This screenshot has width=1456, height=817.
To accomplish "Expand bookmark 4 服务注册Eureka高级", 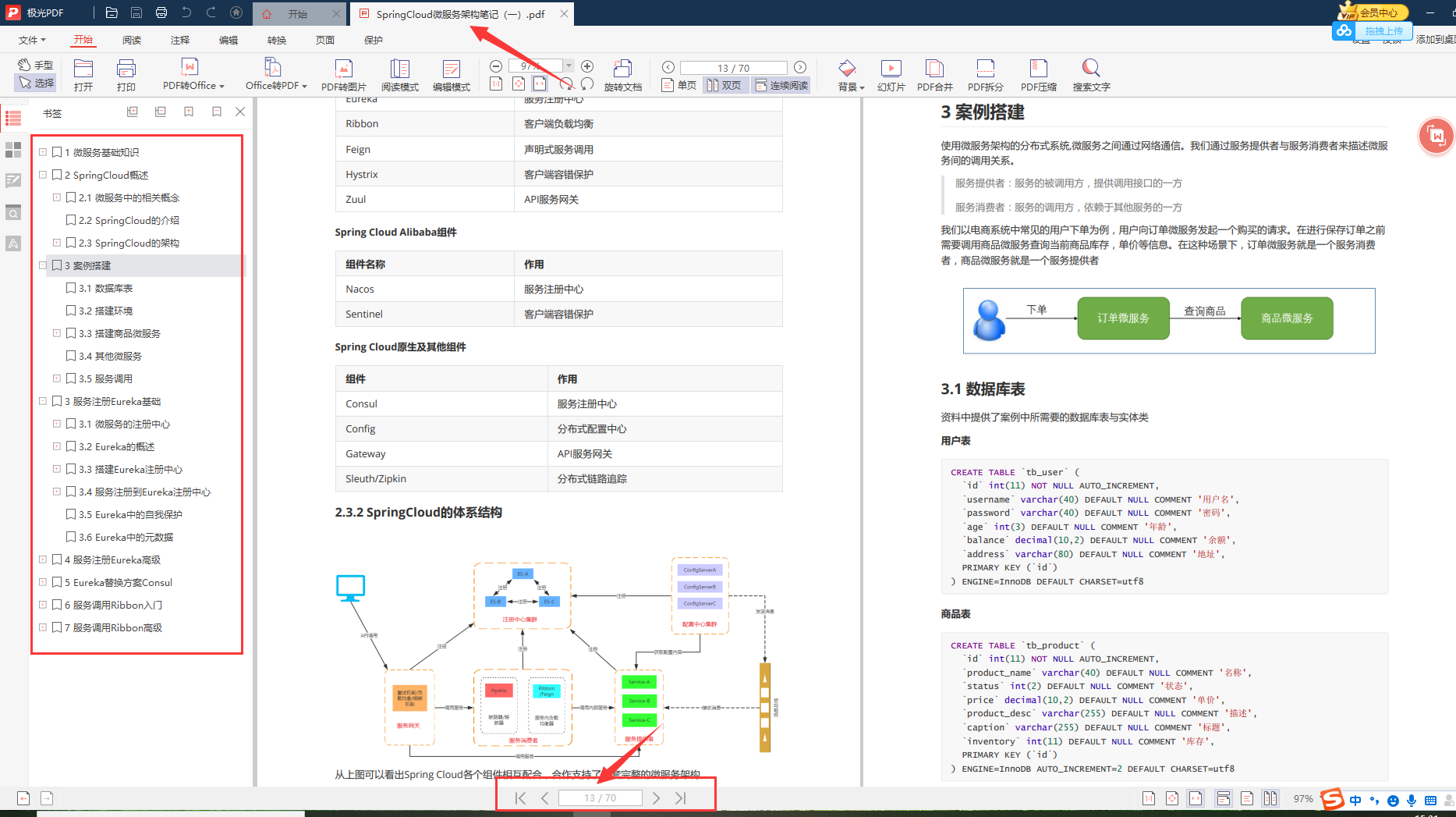I will tap(43, 559).
